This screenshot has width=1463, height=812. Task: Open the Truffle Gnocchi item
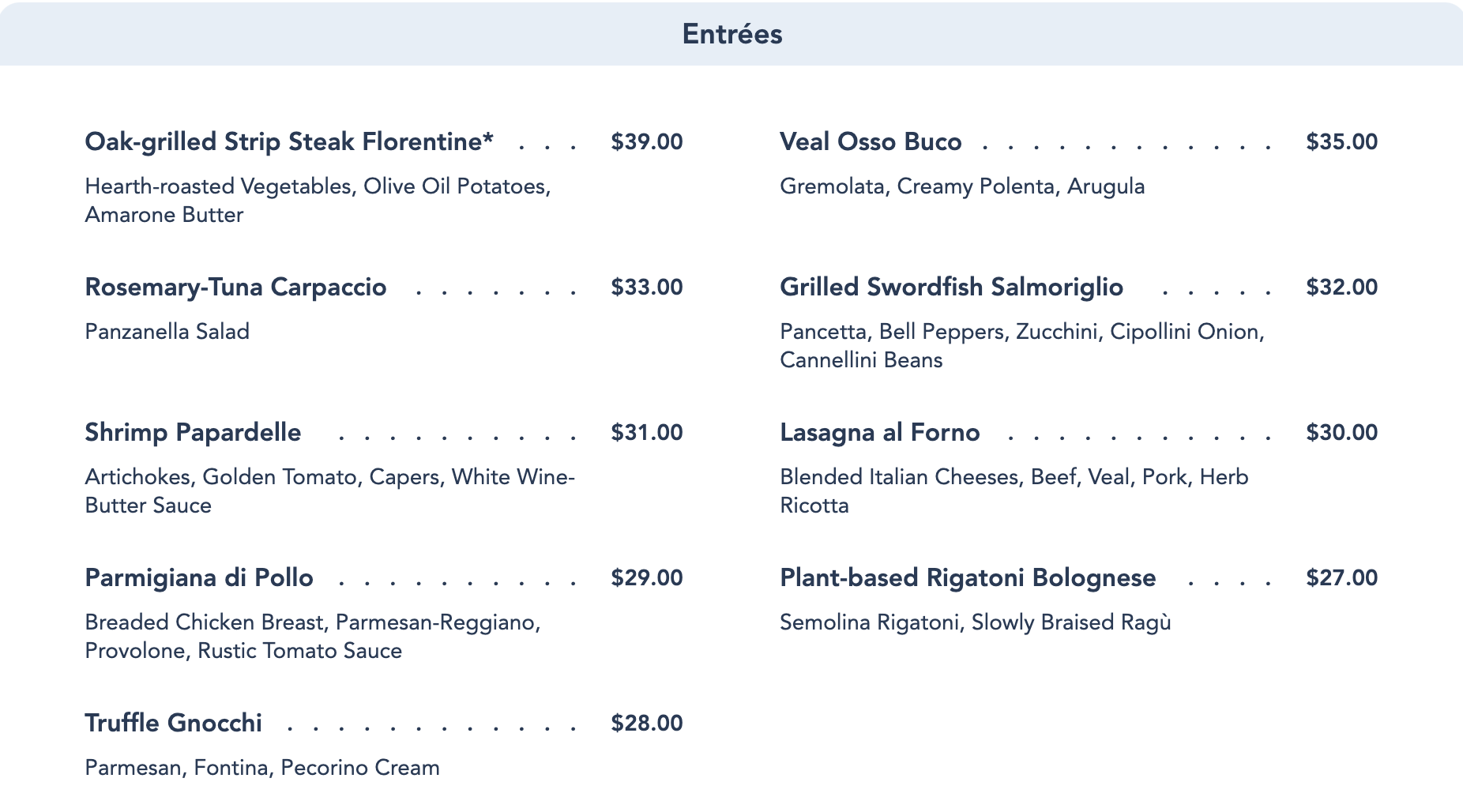[173, 724]
